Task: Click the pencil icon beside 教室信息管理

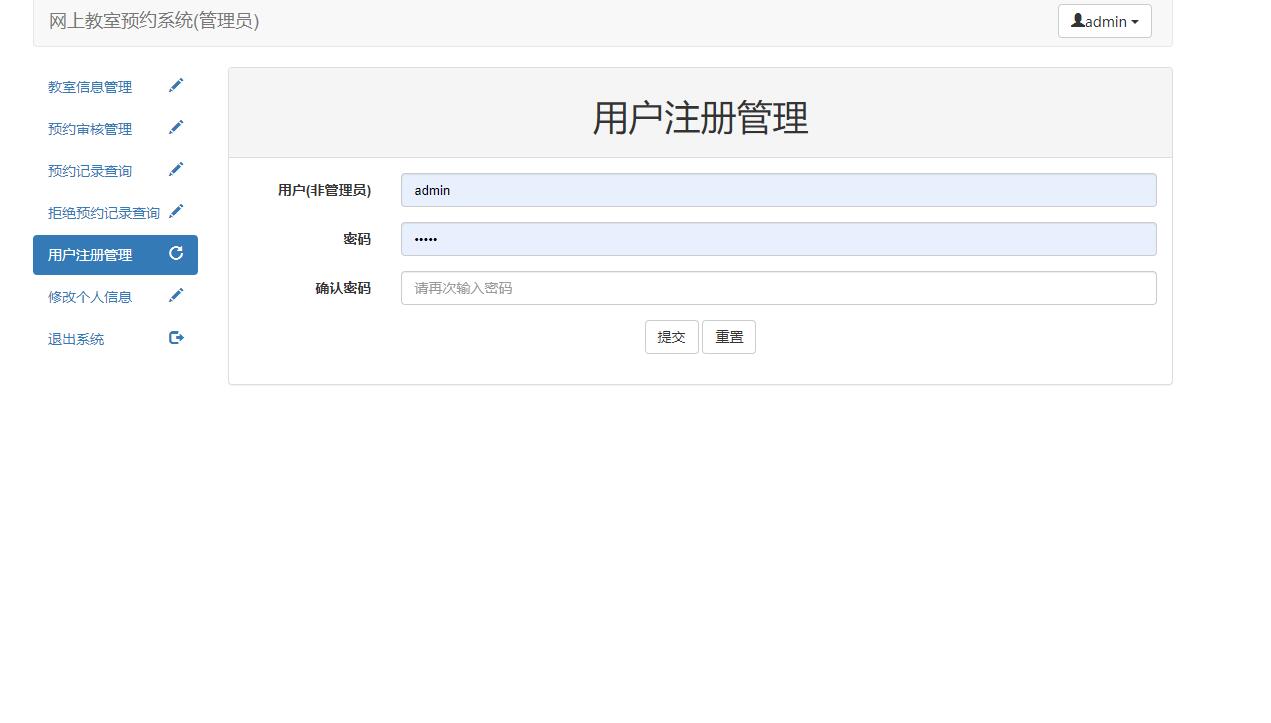Action: (176, 85)
